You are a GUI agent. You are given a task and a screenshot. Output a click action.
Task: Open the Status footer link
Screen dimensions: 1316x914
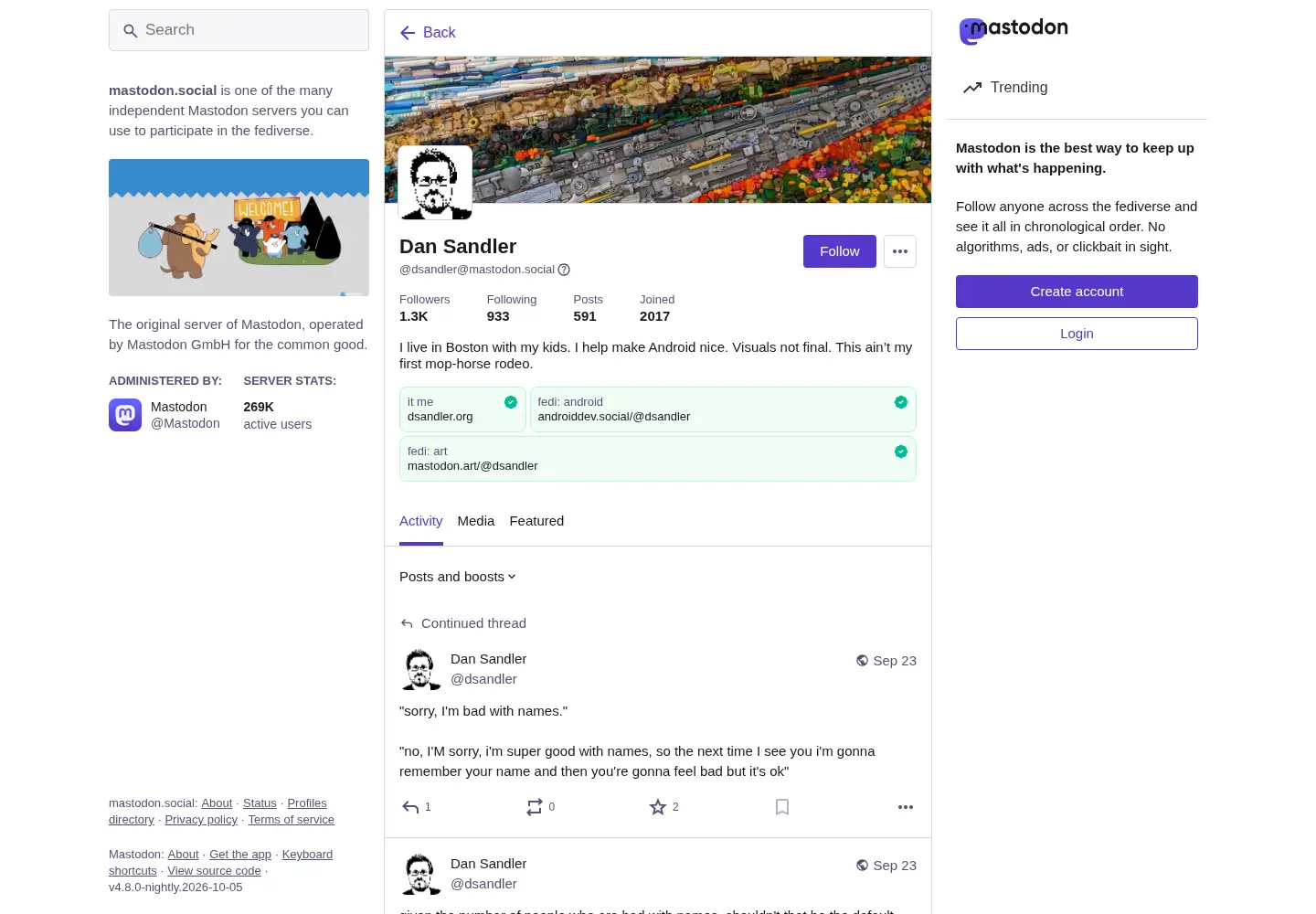260,803
